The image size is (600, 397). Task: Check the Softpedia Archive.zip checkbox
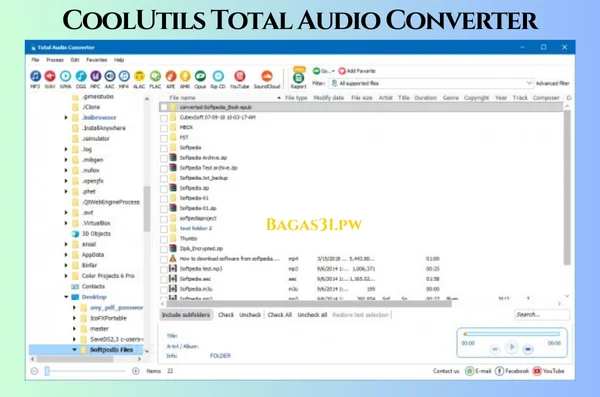click(x=164, y=158)
